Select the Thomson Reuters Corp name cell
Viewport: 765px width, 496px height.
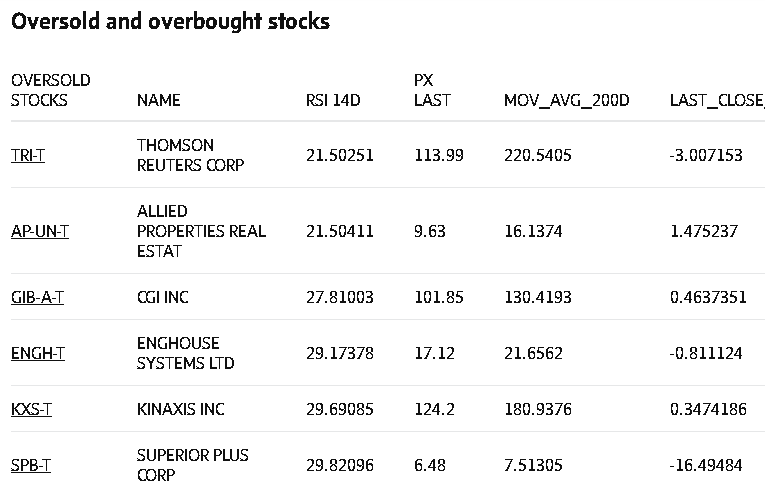click(190, 155)
